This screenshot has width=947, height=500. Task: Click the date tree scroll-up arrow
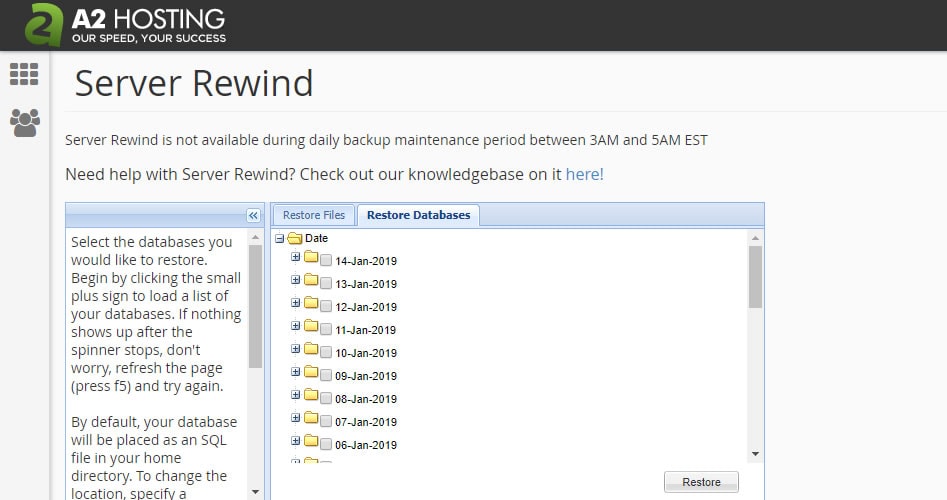[x=755, y=238]
